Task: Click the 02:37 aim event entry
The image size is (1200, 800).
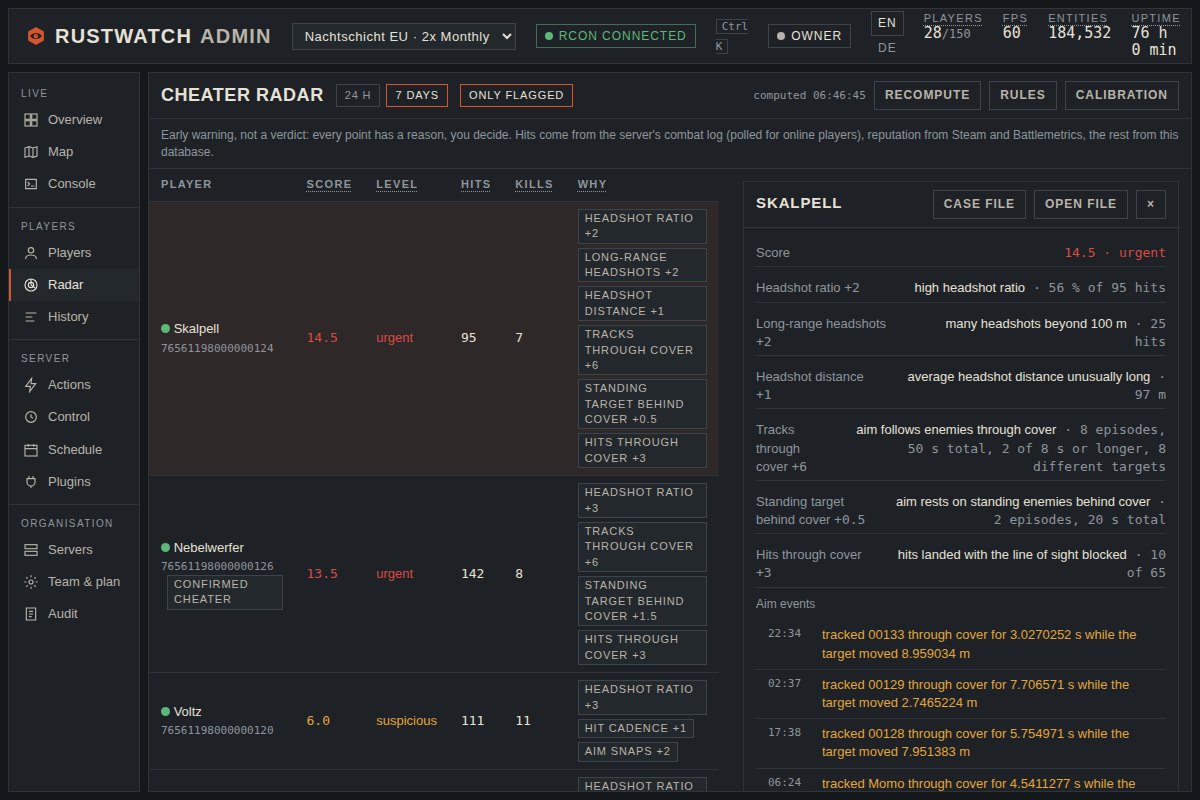Action: coord(961,694)
